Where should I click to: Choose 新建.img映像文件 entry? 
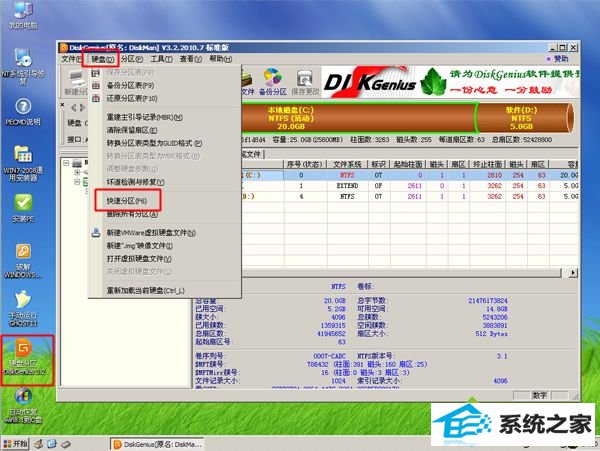click(x=139, y=246)
